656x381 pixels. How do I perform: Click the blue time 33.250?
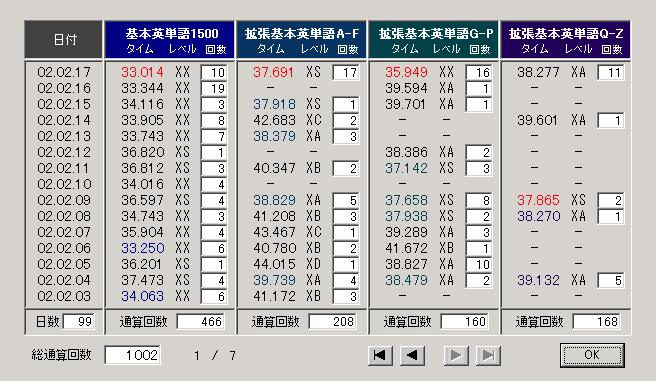coord(142,248)
